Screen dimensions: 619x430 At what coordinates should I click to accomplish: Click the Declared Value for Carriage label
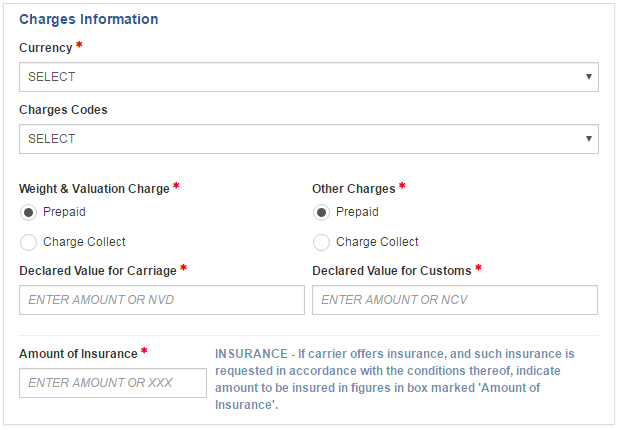tap(98, 271)
